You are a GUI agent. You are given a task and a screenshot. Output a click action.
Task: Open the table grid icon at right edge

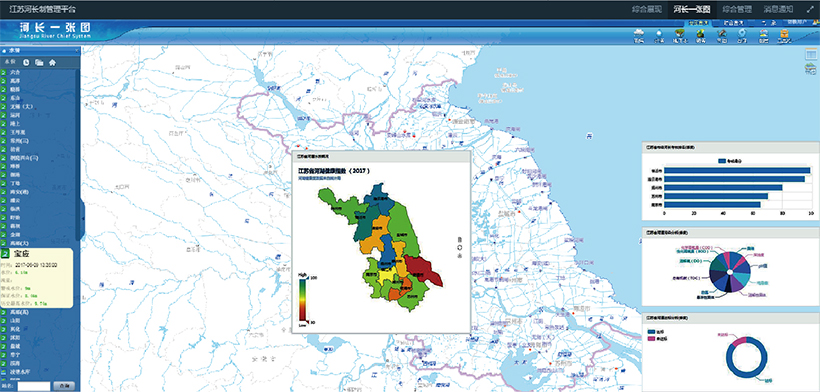[x=811, y=53]
